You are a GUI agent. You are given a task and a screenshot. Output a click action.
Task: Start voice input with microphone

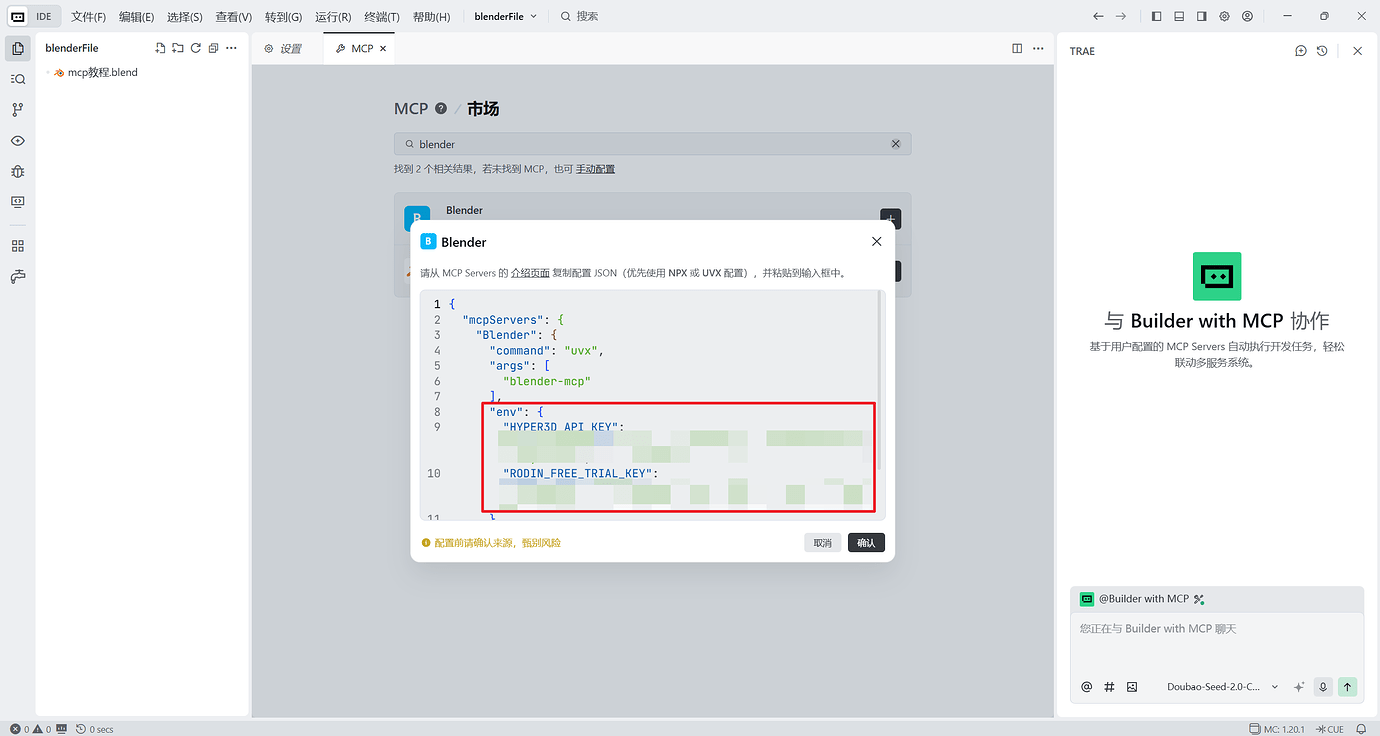[x=1323, y=687]
